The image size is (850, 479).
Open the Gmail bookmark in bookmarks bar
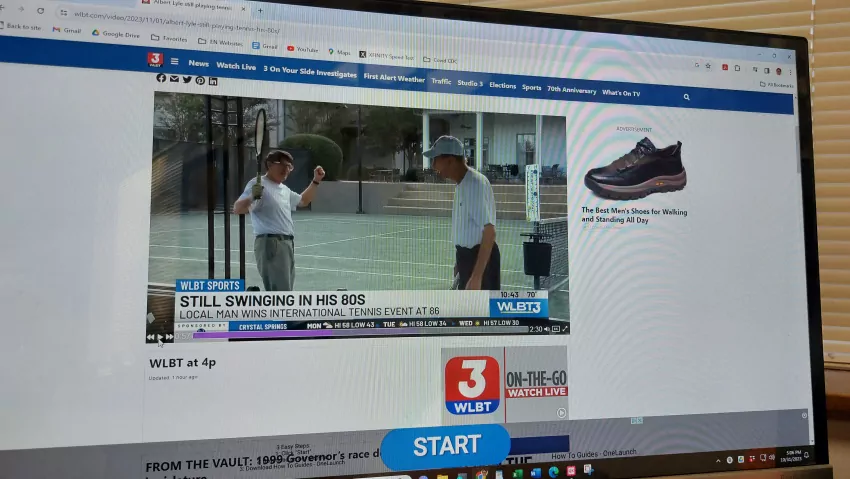pos(67,31)
